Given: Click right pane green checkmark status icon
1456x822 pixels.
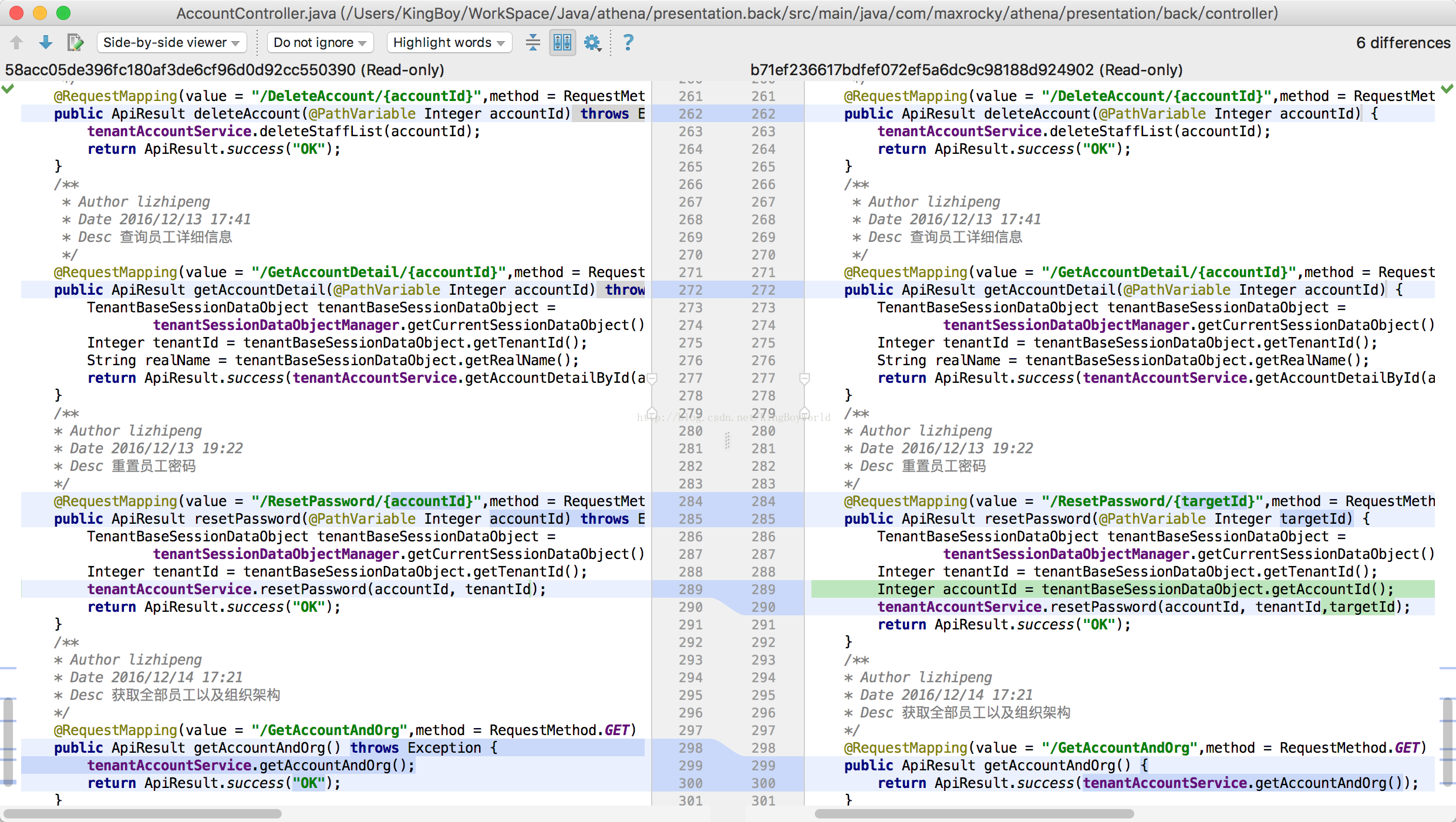Looking at the screenshot, I should (1447, 89).
